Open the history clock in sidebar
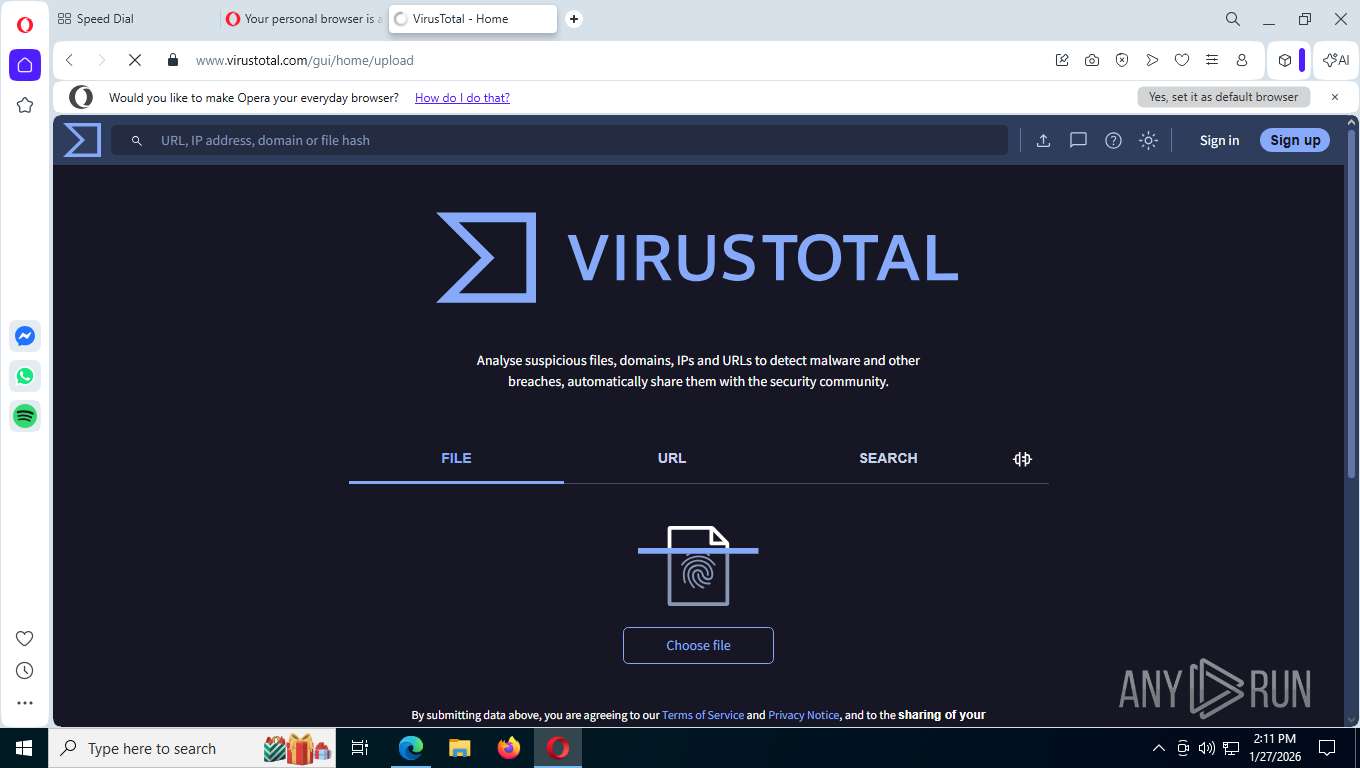This screenshot has height=768, width=1360. [x=25, y=671]
